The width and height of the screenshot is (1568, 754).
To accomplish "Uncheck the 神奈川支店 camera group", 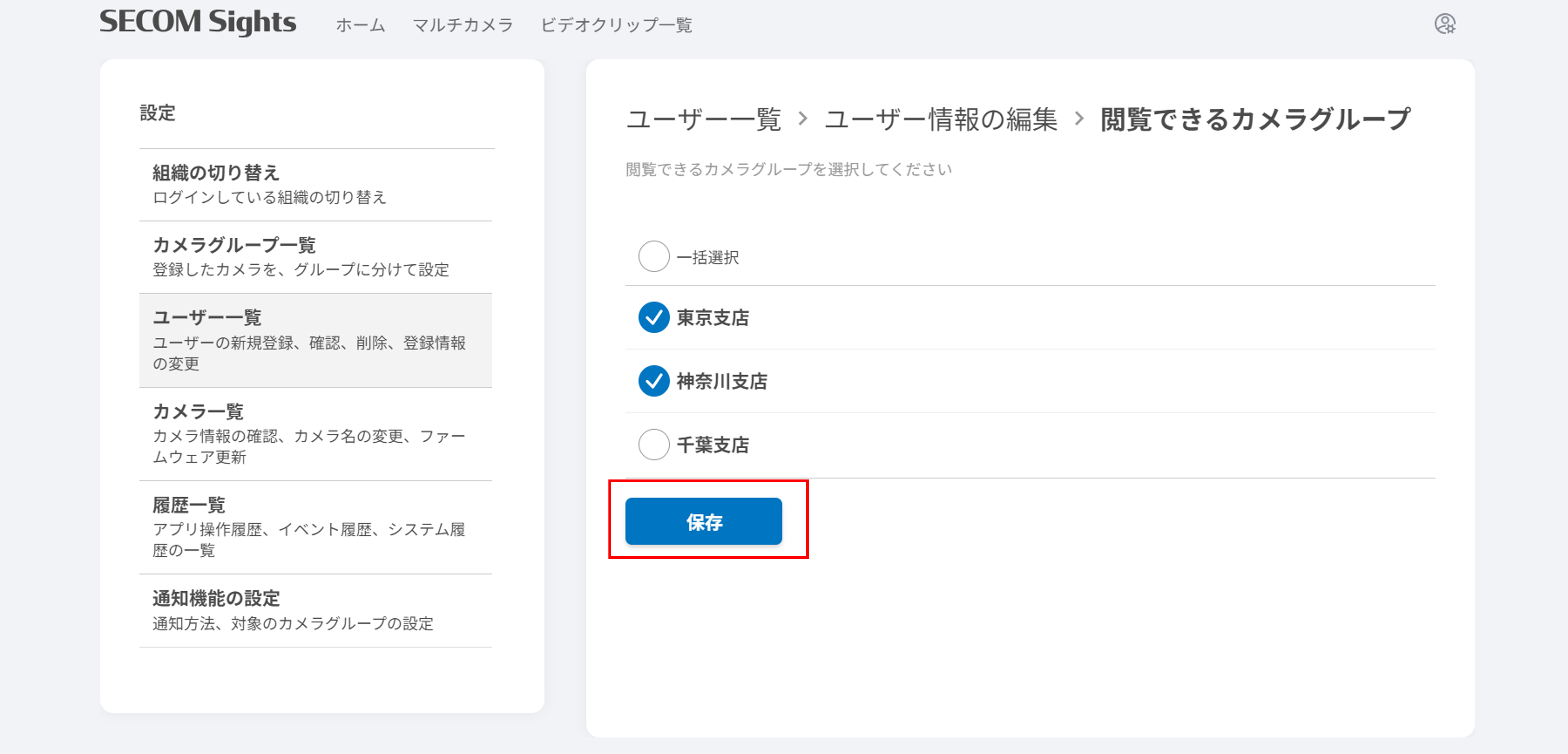I will coord(654,381).
